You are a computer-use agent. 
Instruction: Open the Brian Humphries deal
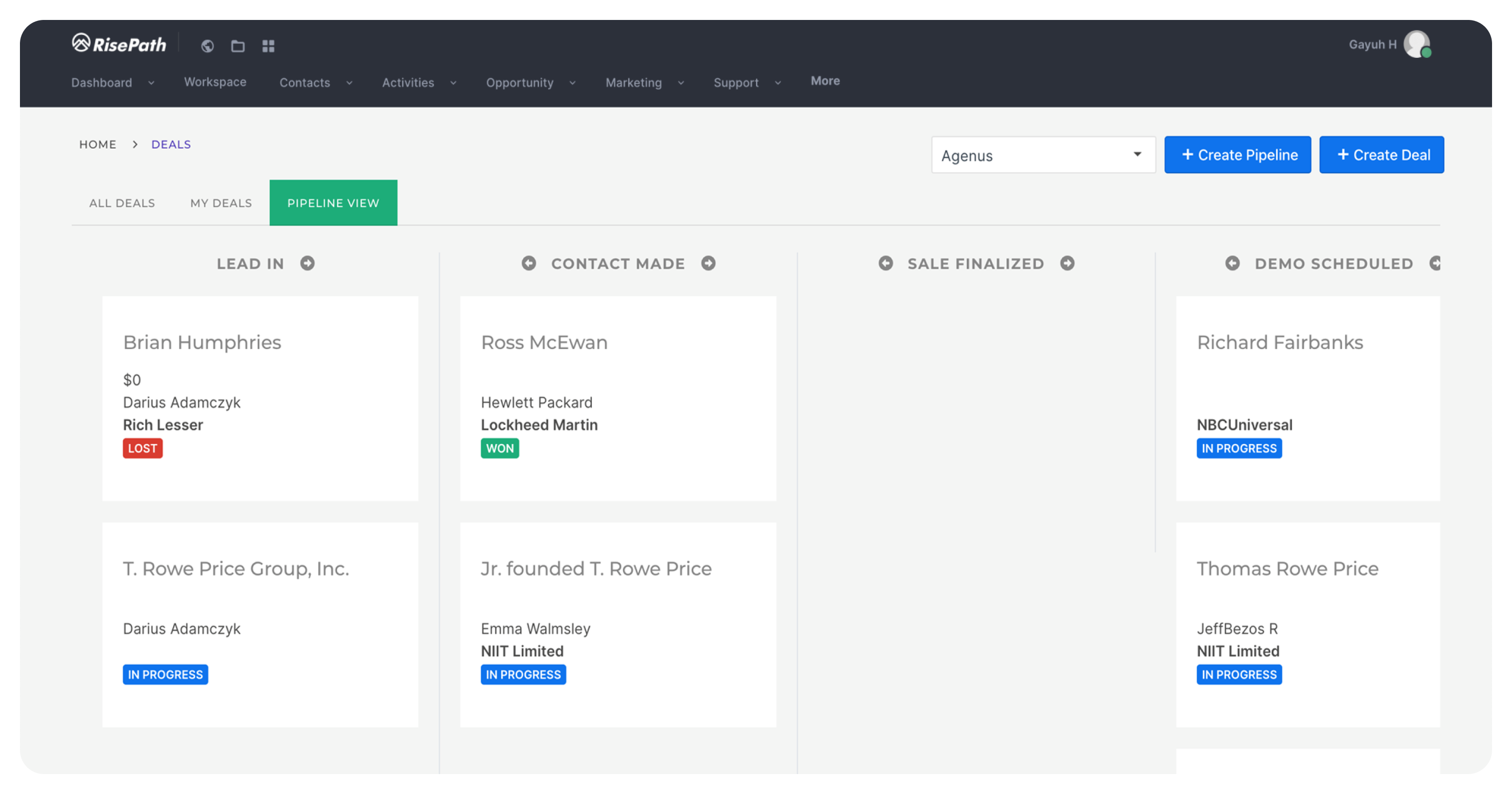pyautogui.click(x=202, y=342)
